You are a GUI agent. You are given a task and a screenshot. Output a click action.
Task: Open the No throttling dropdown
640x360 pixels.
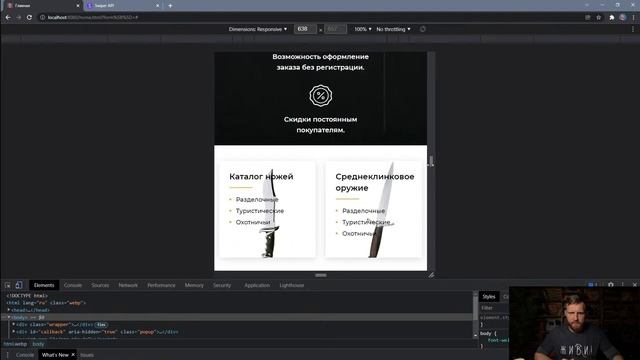pyautogui.click(x=393, y=29)
